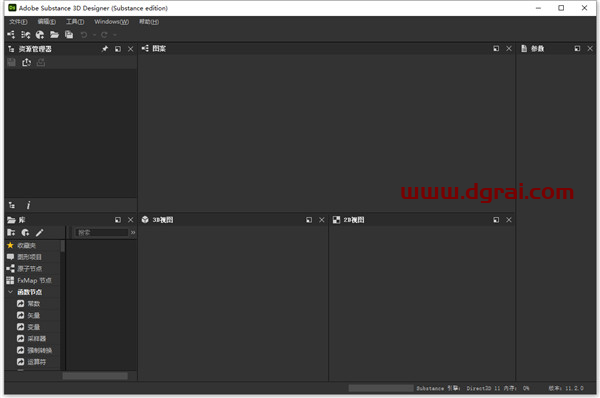This screenshot has width=600, height=398.
Task: Select the 变量 function subcategory
Action: (x=34, y=327)
